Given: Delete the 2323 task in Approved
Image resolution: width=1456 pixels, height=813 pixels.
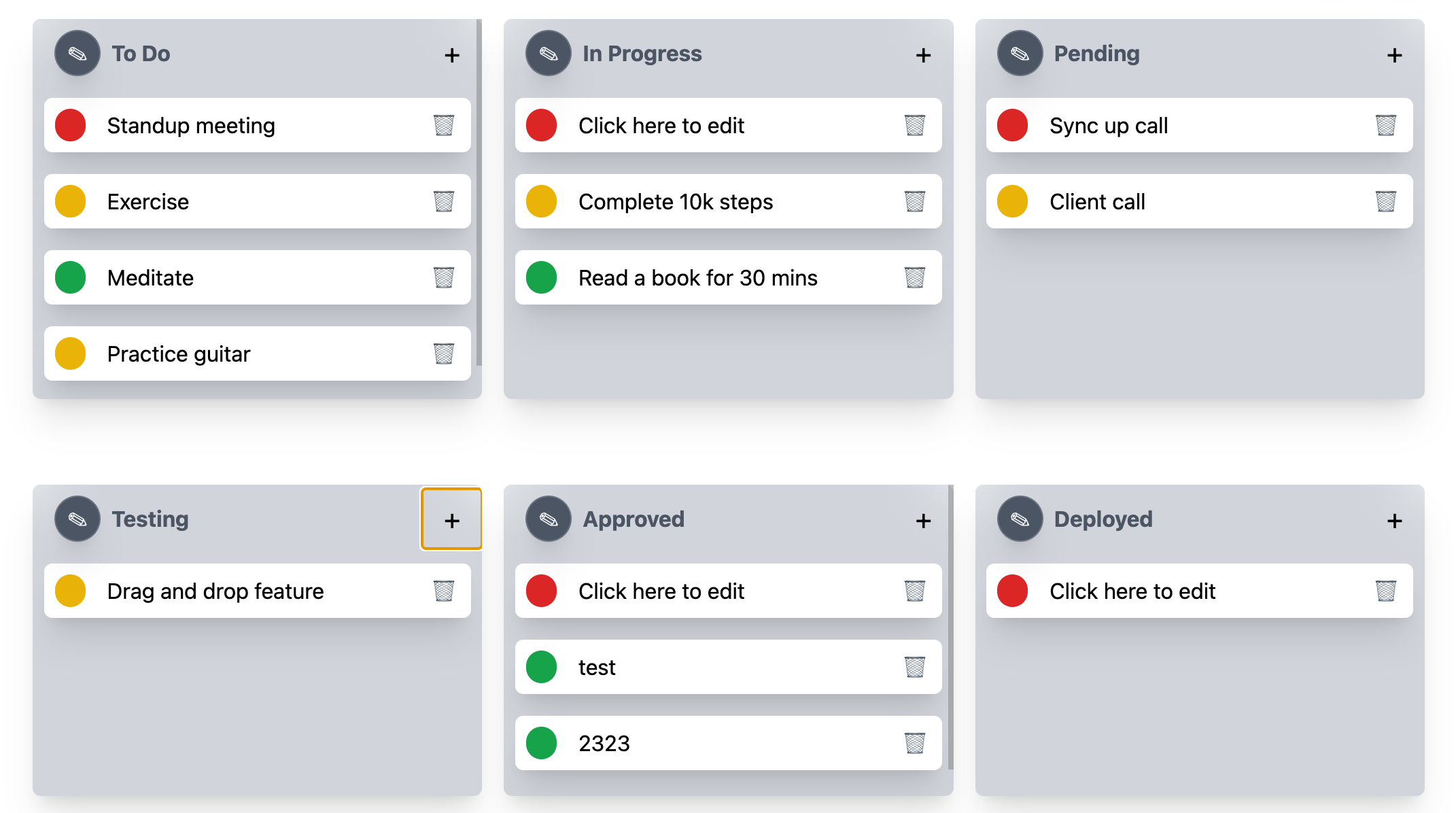Looking at the screenshot, I should (x=914, y=743).
